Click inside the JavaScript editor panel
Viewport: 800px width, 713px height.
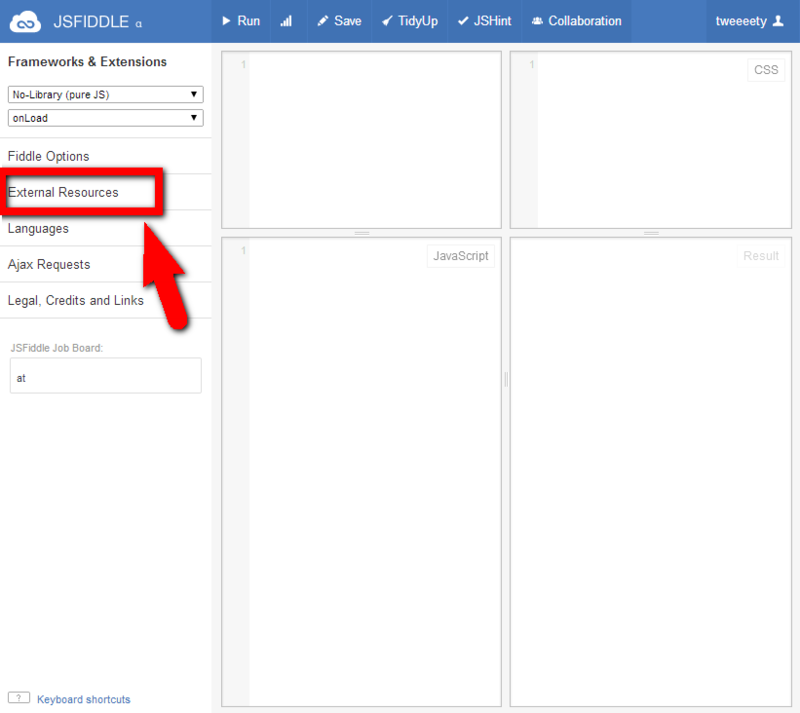click(x=361, y=472)
